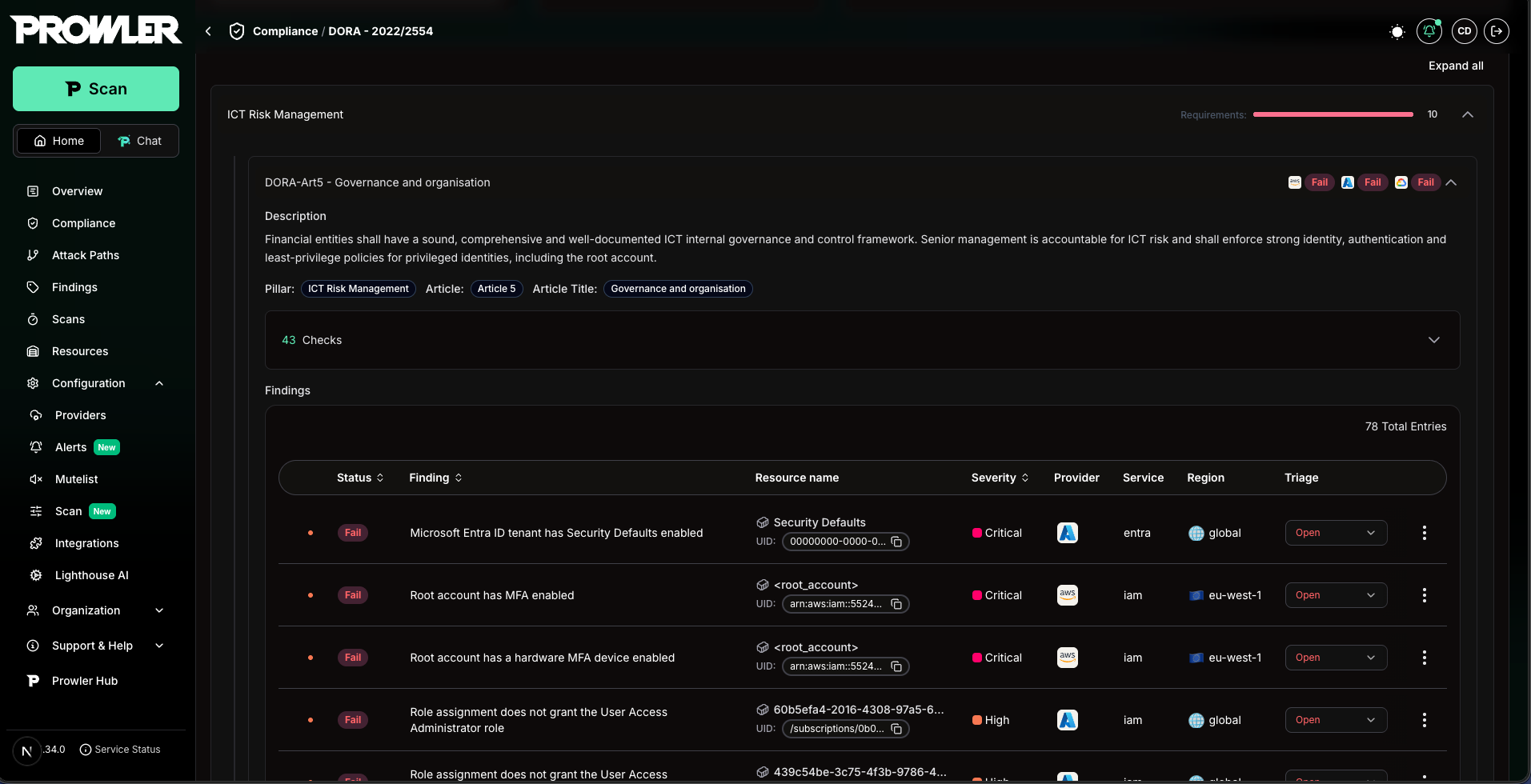Copy the /subscriptions UID

point(896,729)
